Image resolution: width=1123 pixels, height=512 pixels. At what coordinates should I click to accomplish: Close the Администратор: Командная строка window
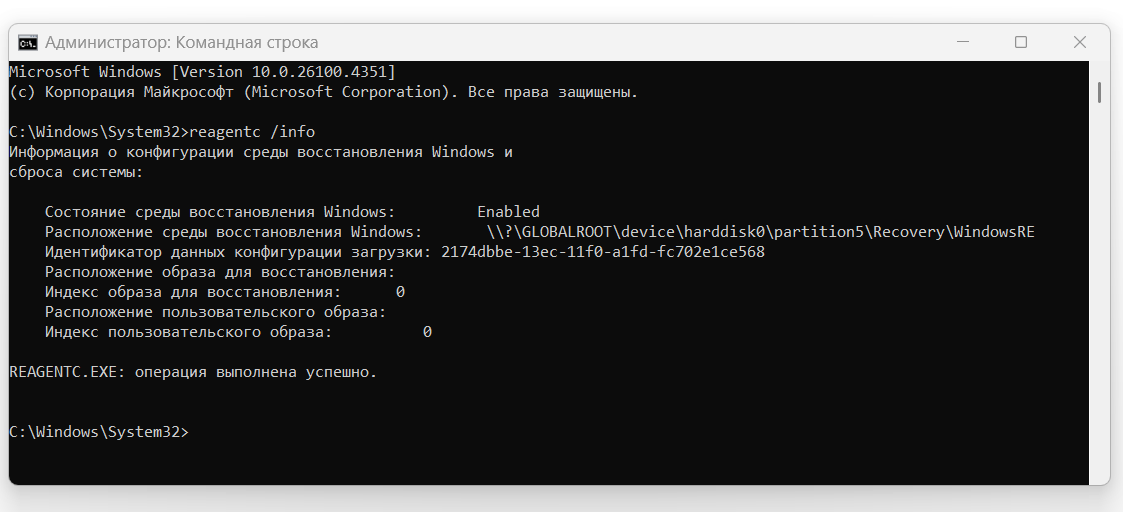tap(1079, 43)
